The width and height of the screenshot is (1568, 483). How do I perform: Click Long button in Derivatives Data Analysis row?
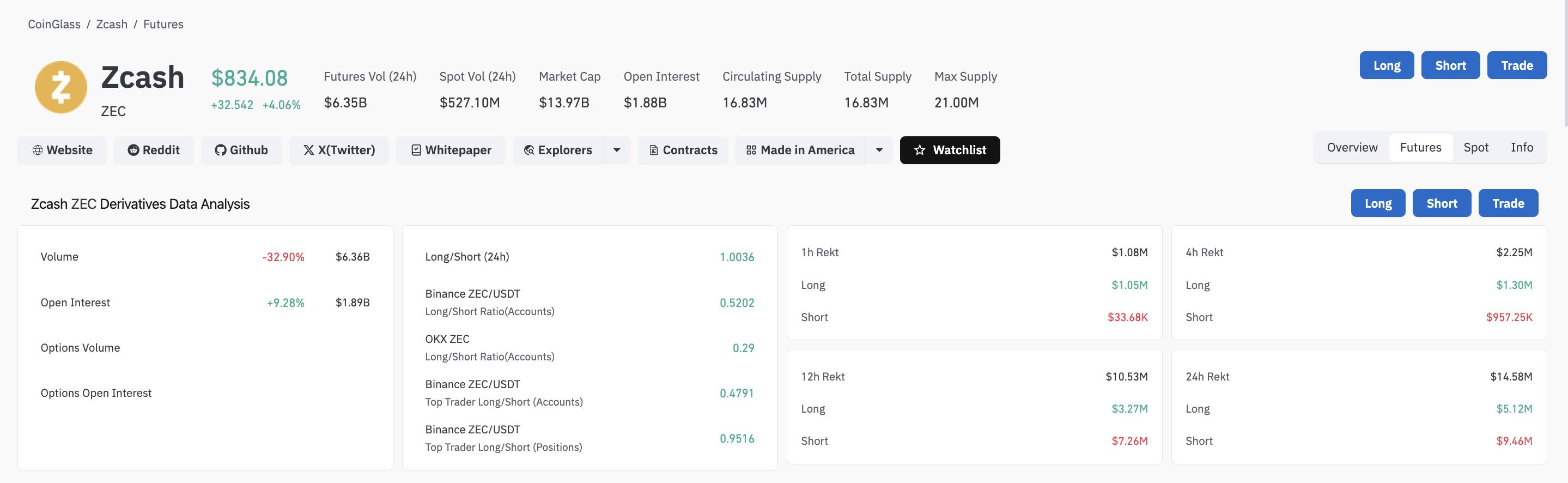pyautogui.click(x=1378, y=203)
